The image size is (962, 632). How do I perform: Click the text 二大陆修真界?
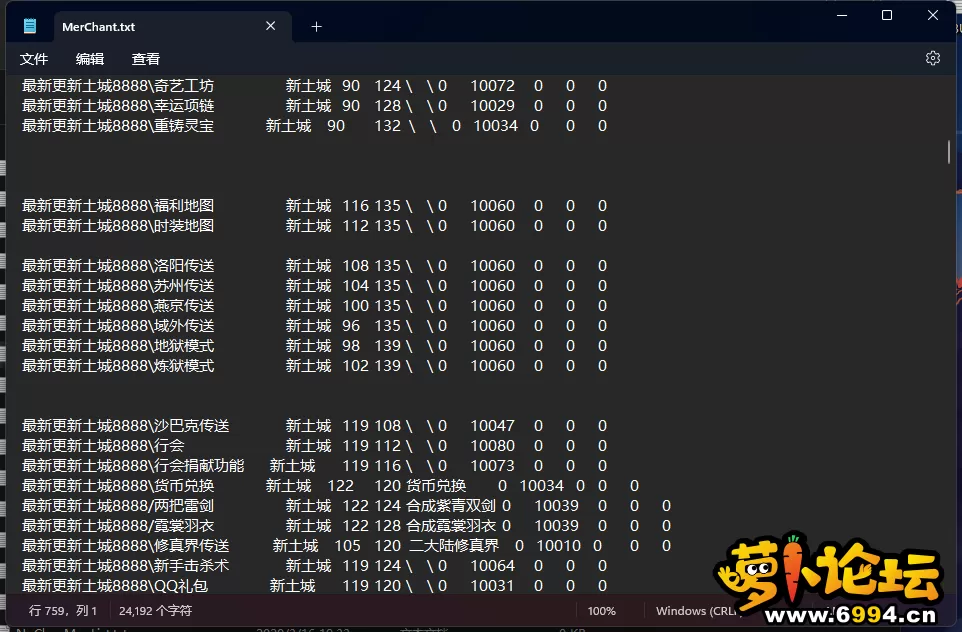(x=454, y=546)
